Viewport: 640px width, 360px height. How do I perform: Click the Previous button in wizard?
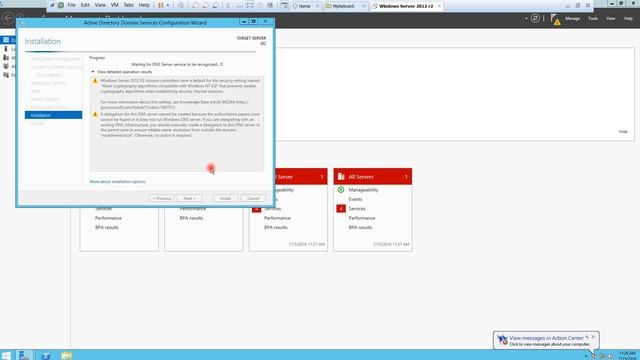click(x=162, y=198)
